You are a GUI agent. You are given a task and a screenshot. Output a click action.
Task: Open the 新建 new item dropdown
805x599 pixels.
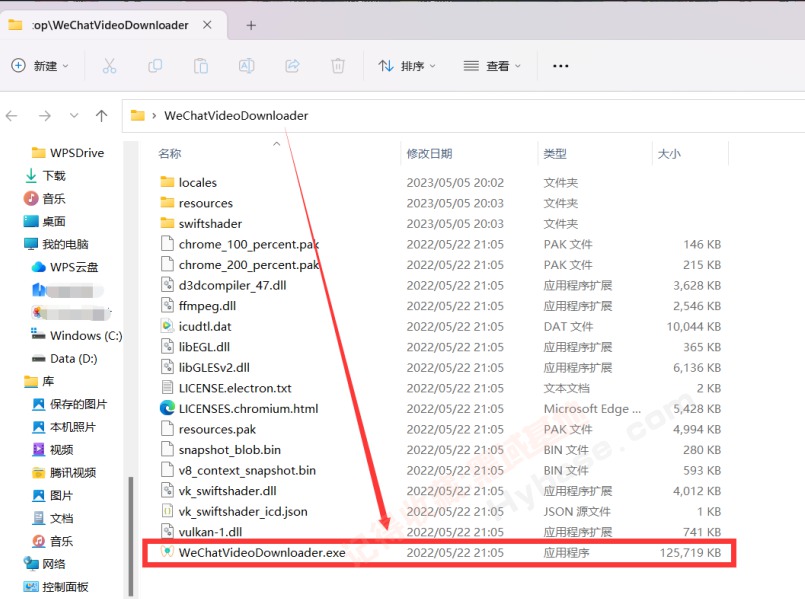coord(40,66)
